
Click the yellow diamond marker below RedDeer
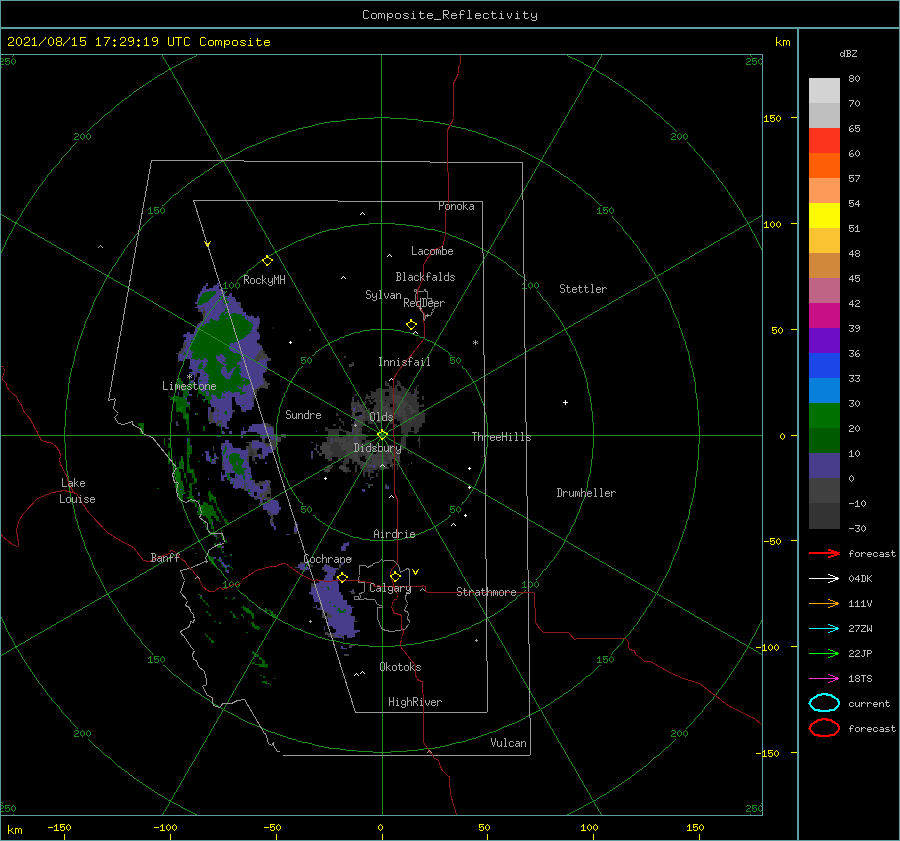tap(412, 325)
